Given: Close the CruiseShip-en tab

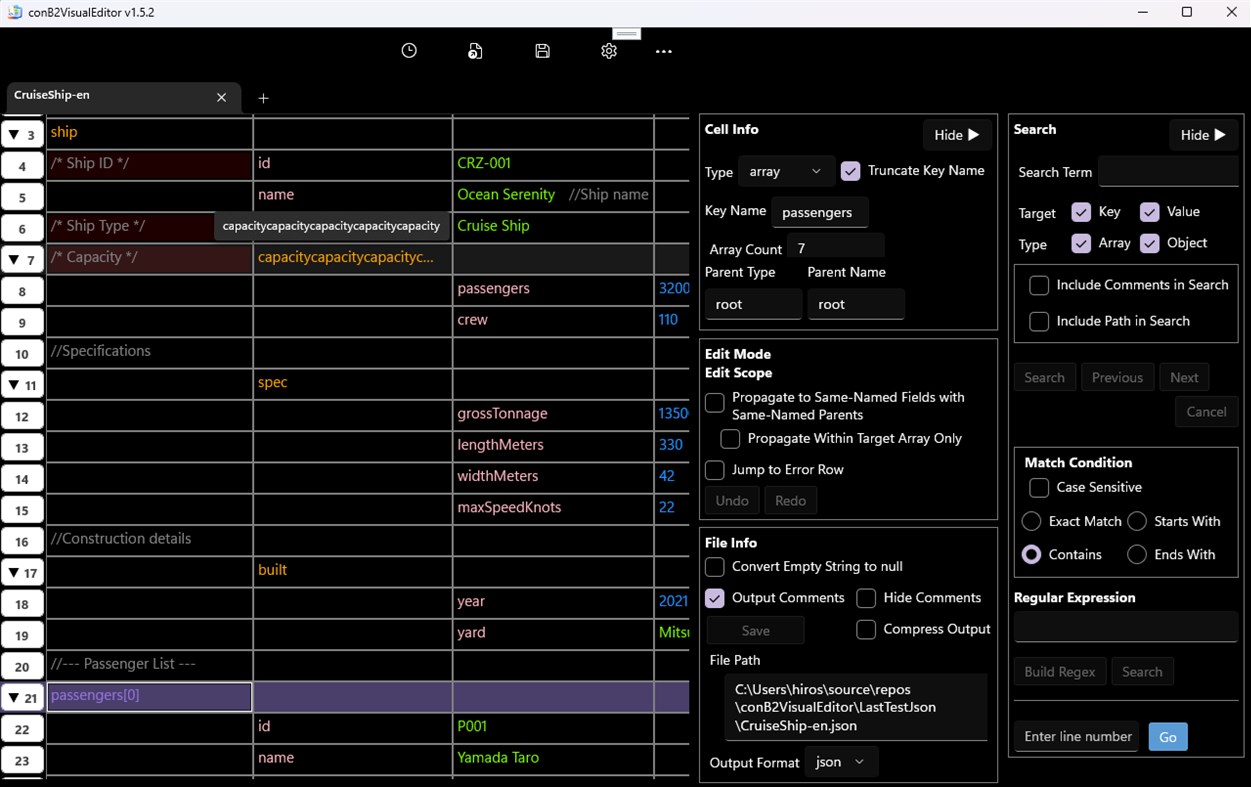Looking at the screenshot, I should coord(222,97).
